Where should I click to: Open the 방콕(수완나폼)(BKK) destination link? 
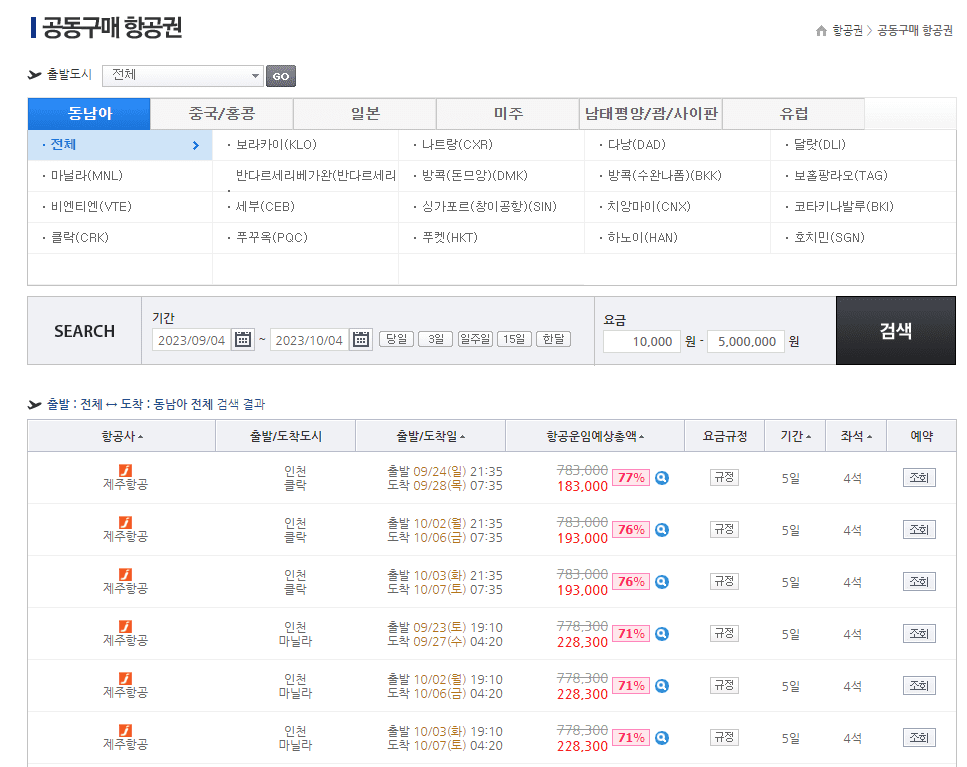point(664,176)
